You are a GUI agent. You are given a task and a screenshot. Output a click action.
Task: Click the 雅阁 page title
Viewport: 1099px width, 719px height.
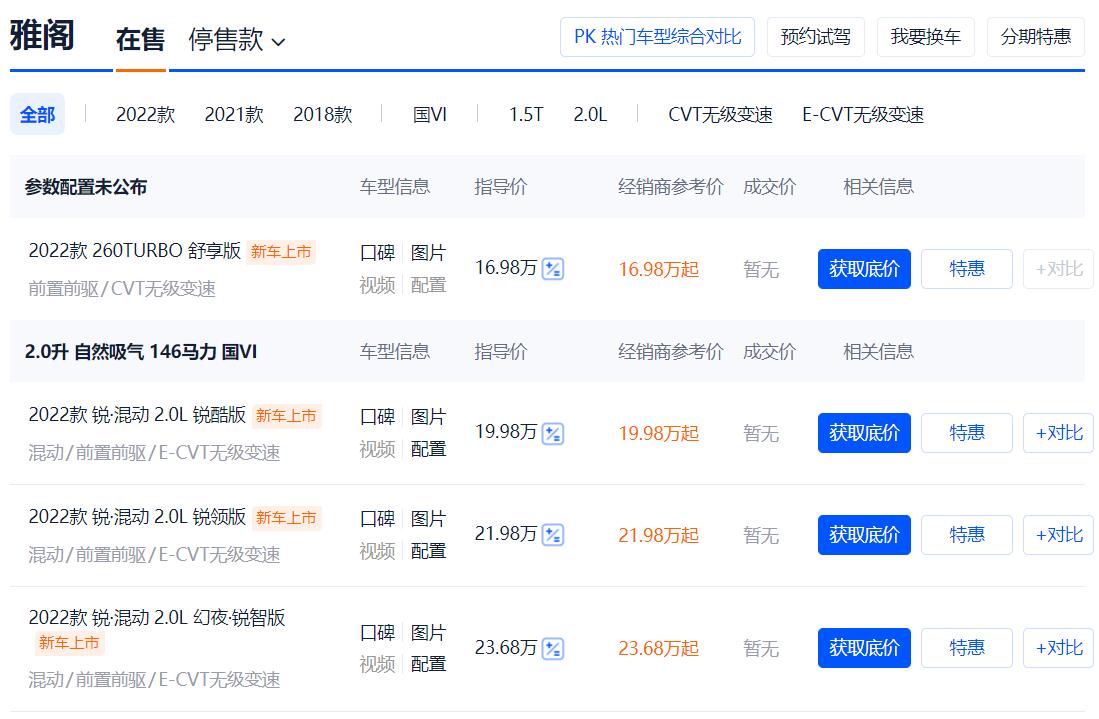[x=42, y=35]
